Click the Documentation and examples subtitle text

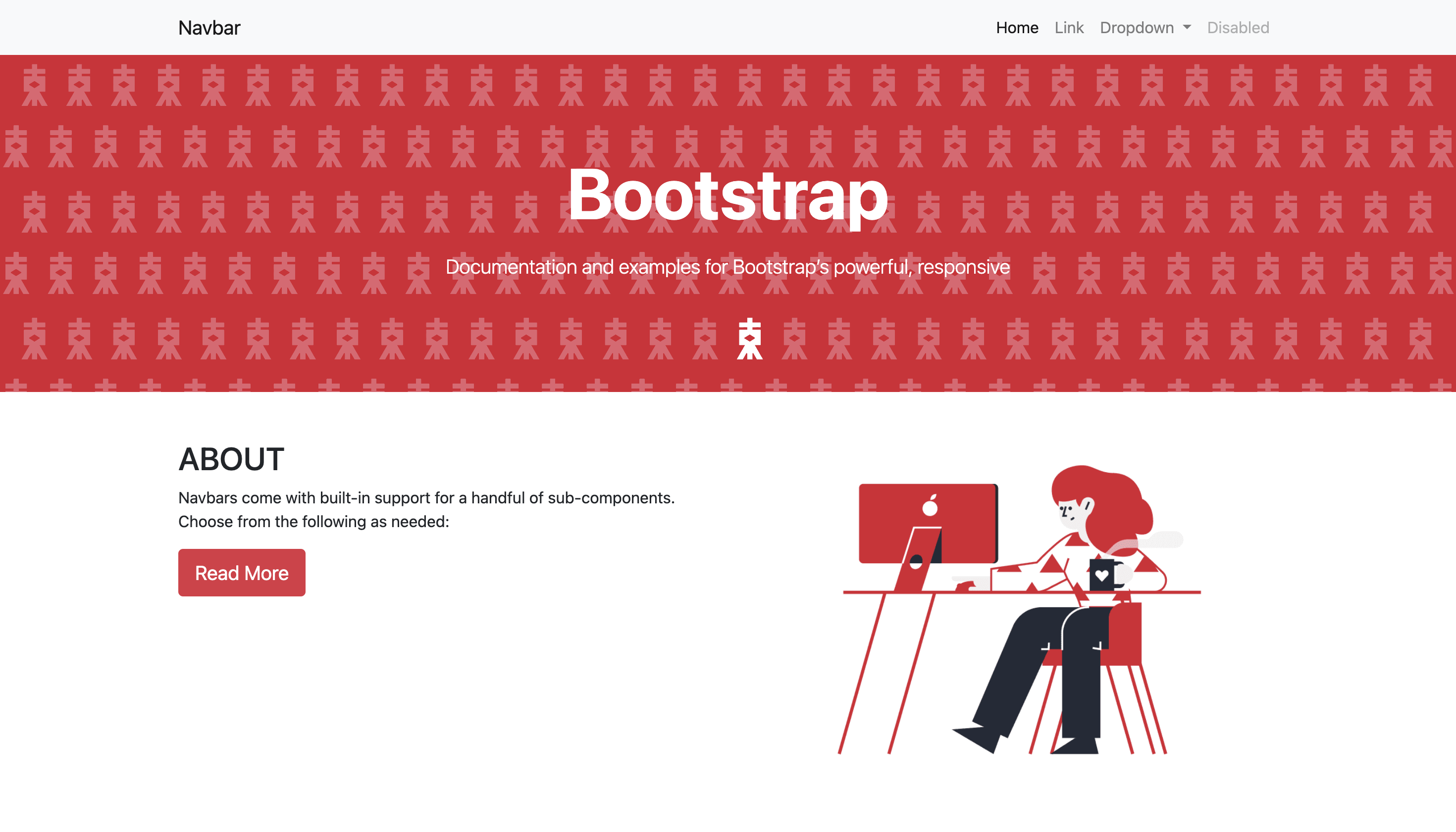(x=728, y=267)
